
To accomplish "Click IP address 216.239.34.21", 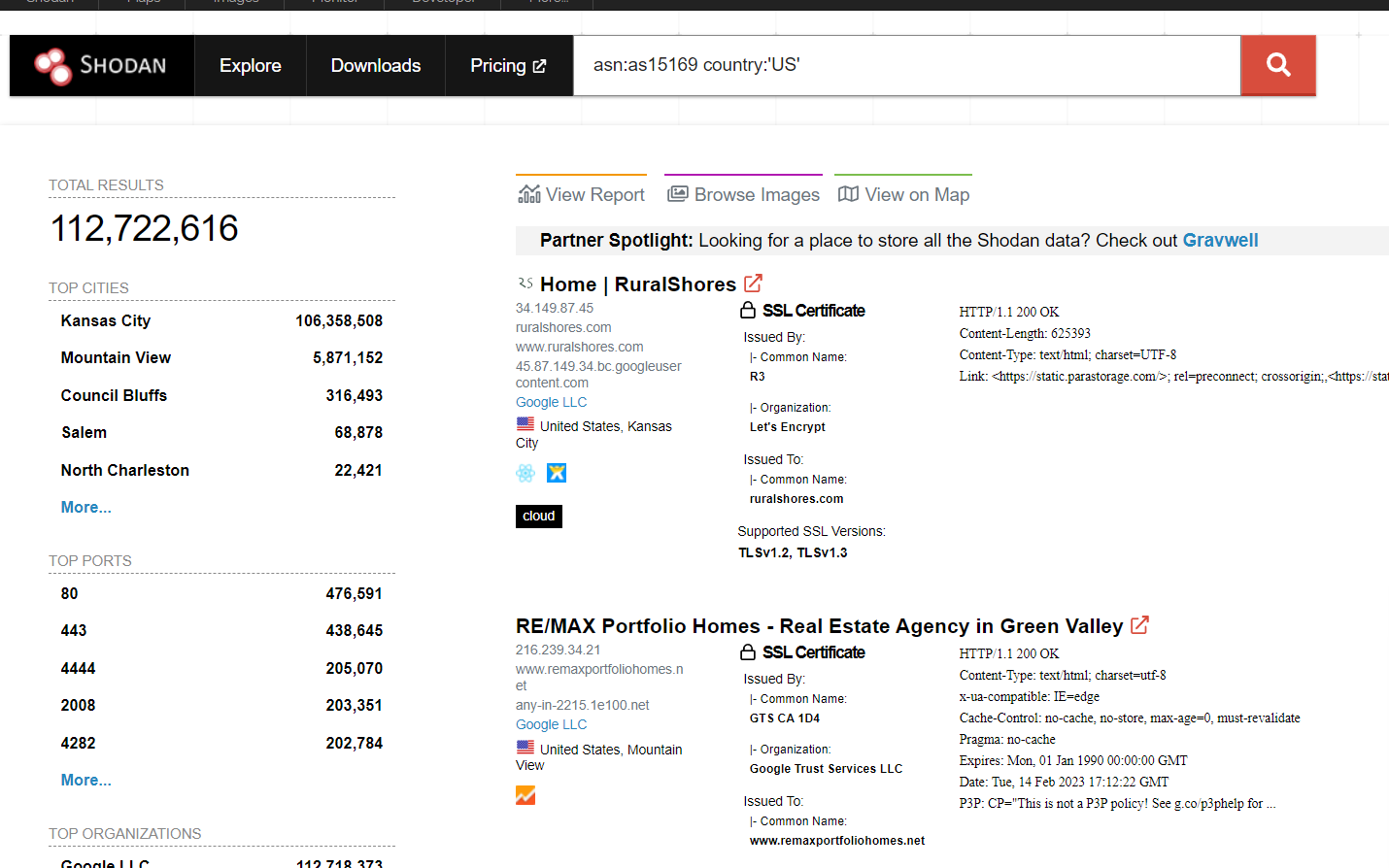I will point(558,650).
